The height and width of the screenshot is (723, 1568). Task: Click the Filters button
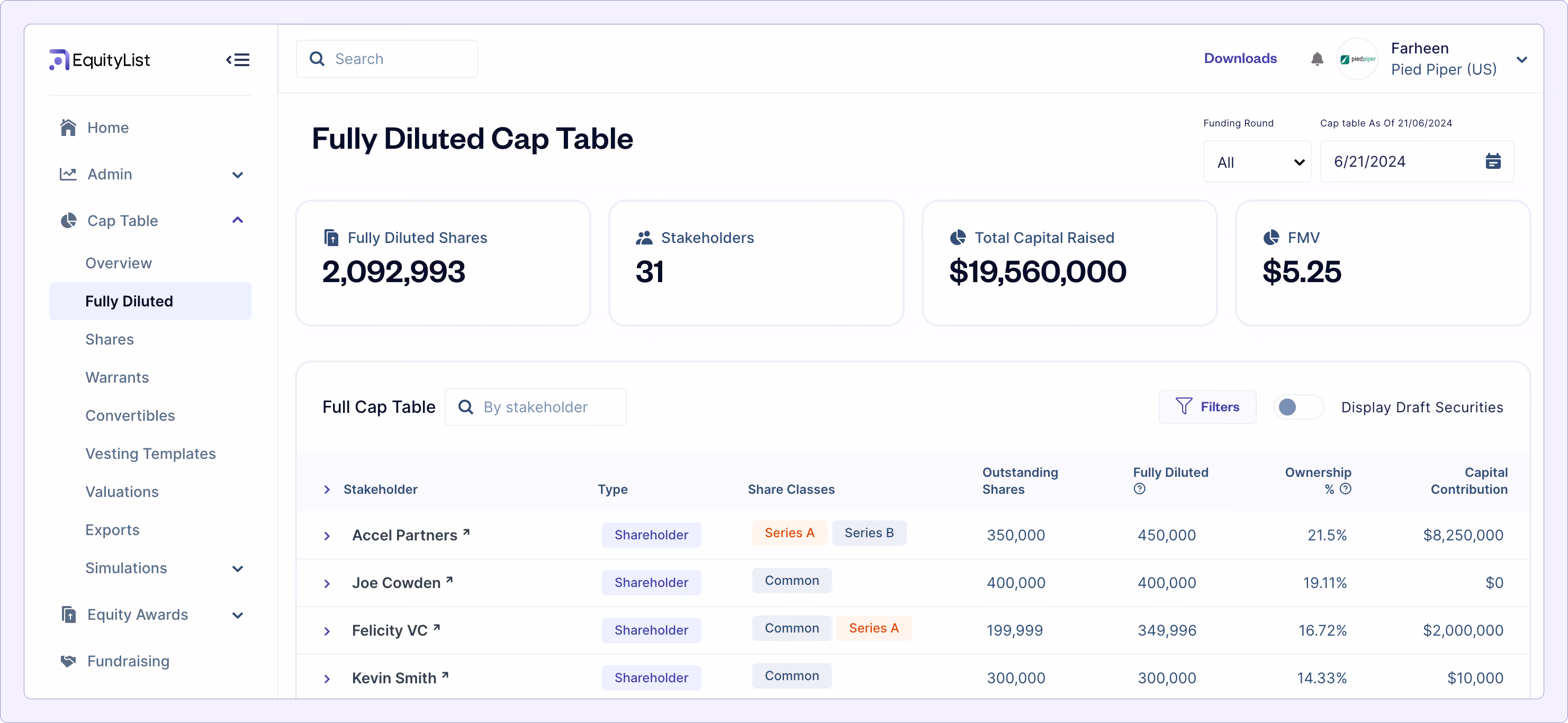click(1207, 406)
